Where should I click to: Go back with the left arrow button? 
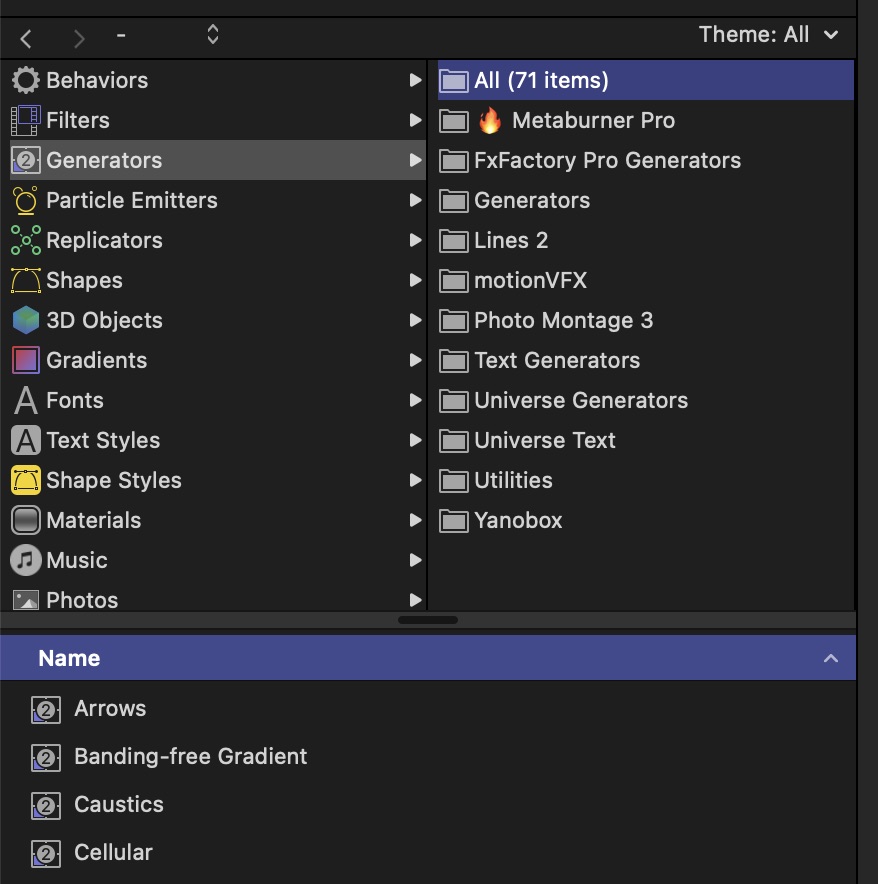(x=27, y=38)
